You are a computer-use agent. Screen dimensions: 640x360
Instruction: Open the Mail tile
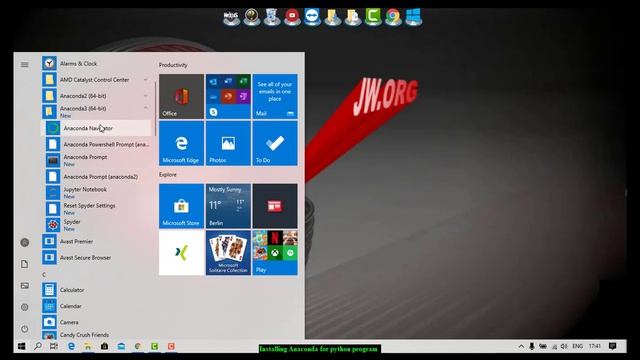tap(275, 96)
